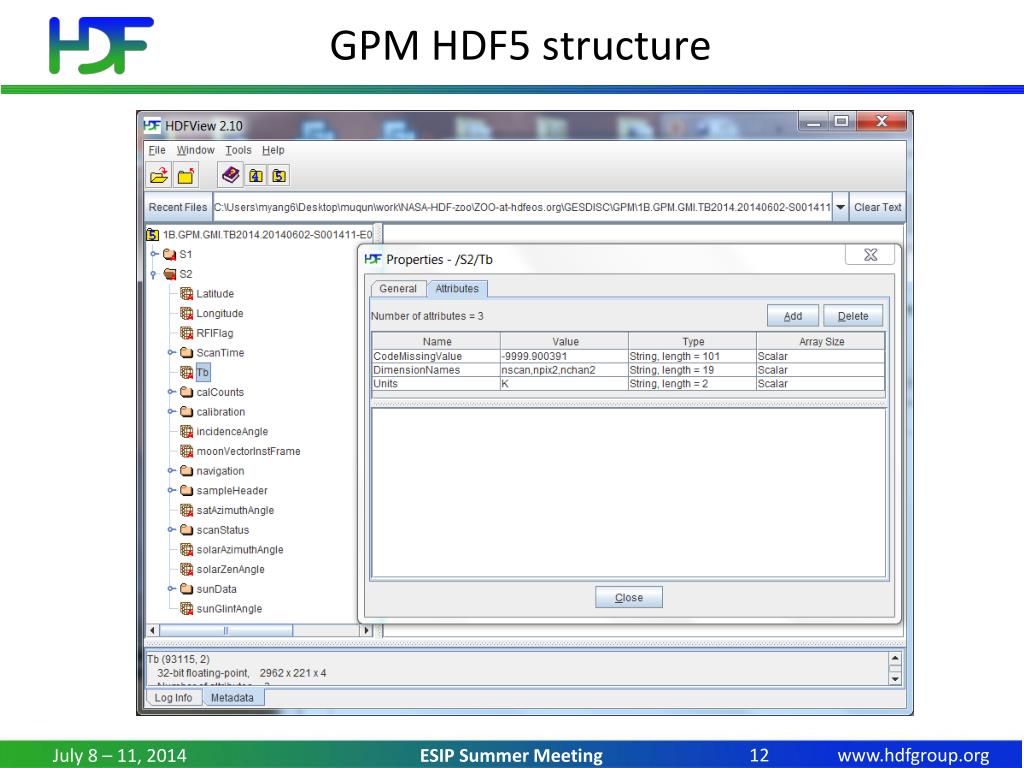1024x768 pixels.
Task: Open the User's Guide book icon
Action: point(231,175)
